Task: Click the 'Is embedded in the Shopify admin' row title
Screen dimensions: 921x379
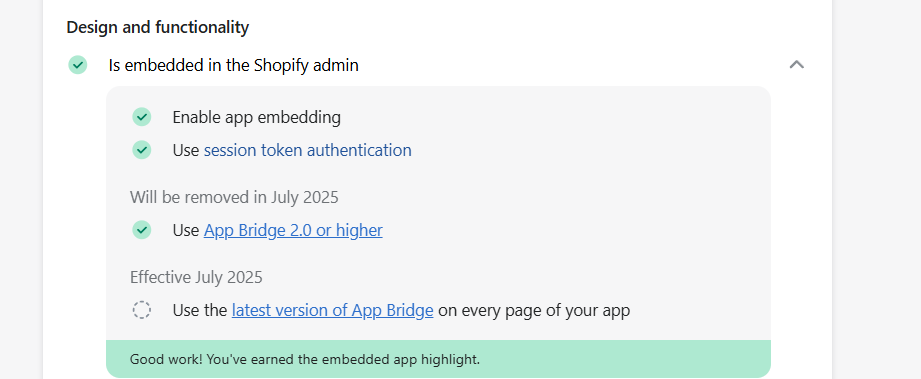Action: [x=233, y=65]
